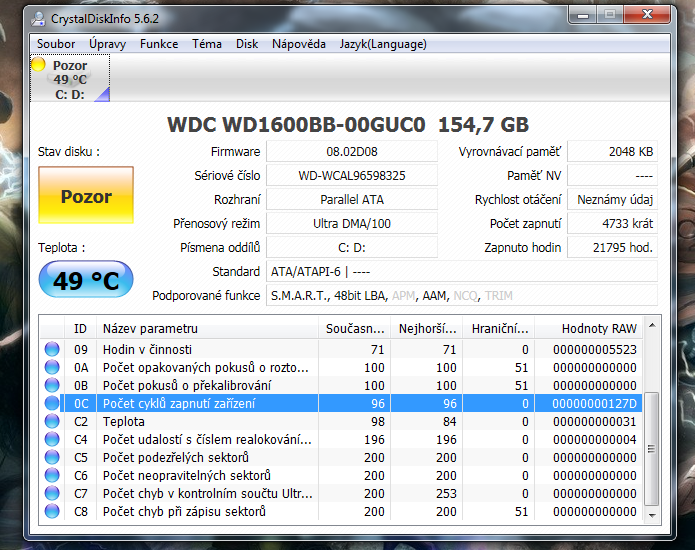Click status orb for row 0B
The image size is (695, 550).
(52, 385)
